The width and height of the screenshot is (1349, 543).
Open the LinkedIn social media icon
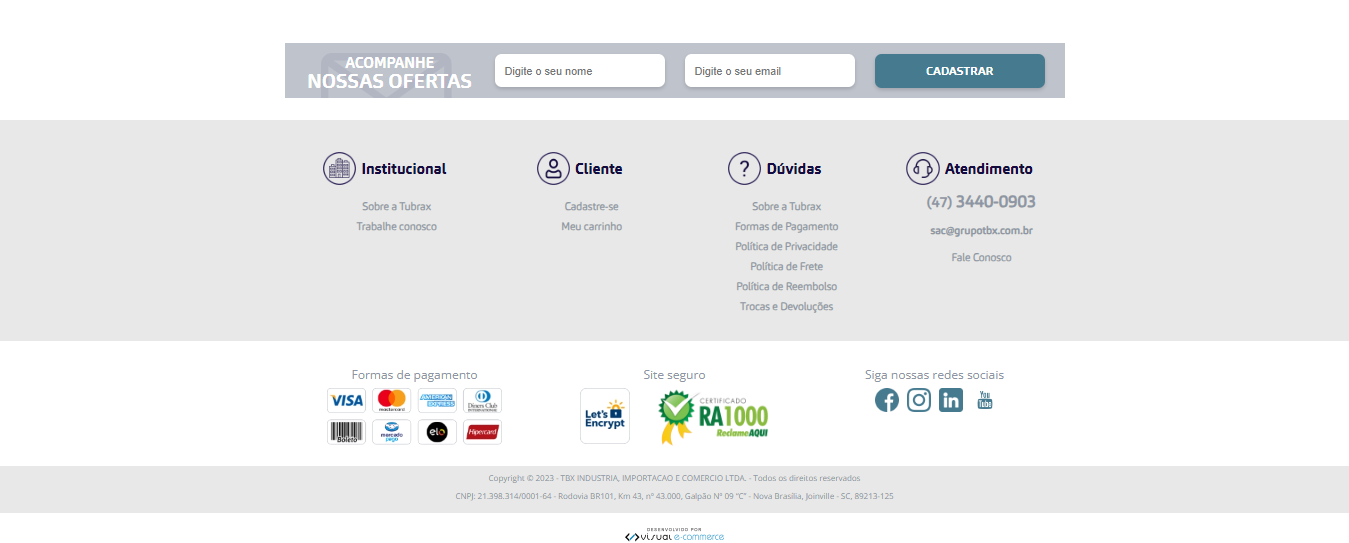[x=951, y=400]
